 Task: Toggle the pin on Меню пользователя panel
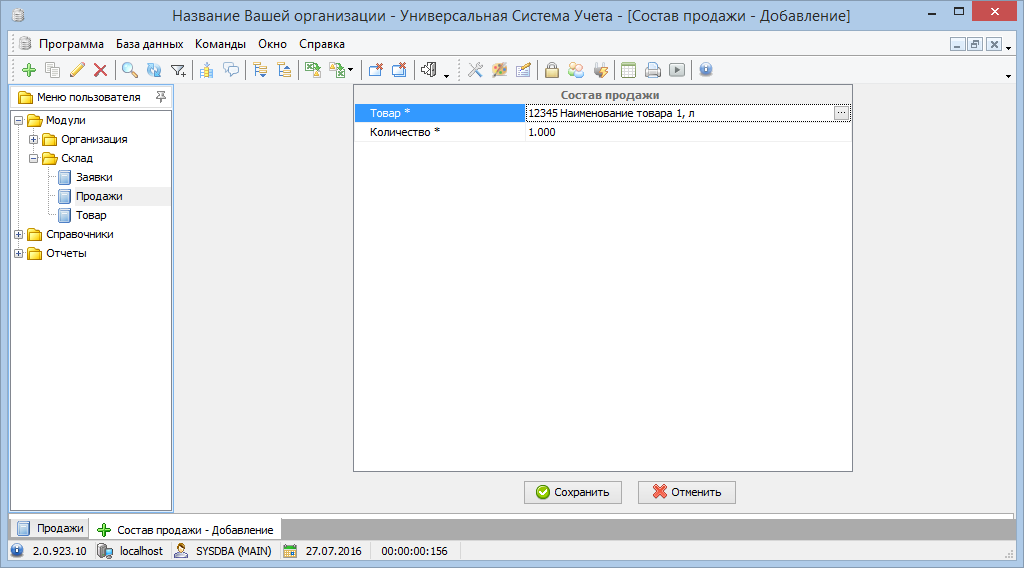161,97
